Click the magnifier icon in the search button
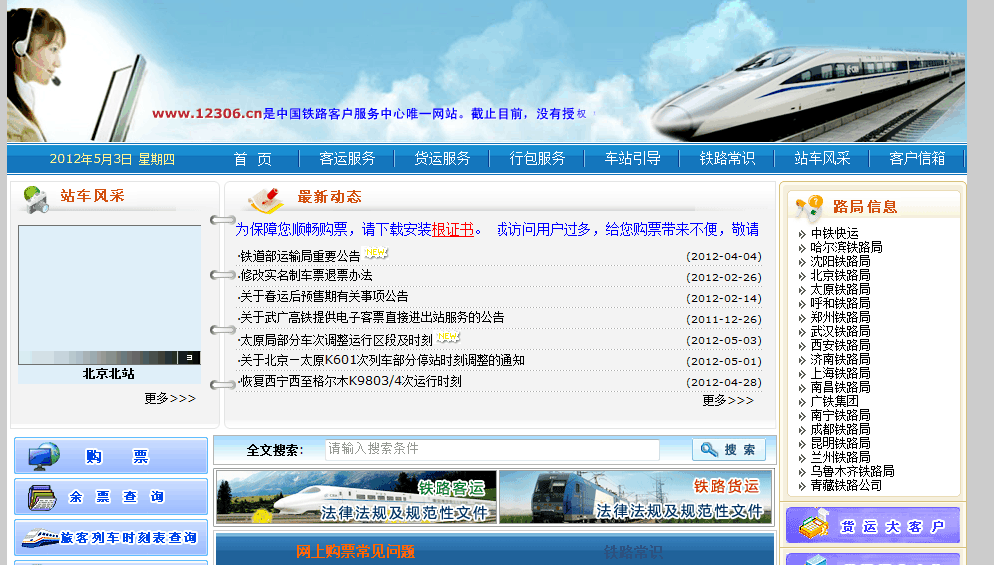 [709, 450]
